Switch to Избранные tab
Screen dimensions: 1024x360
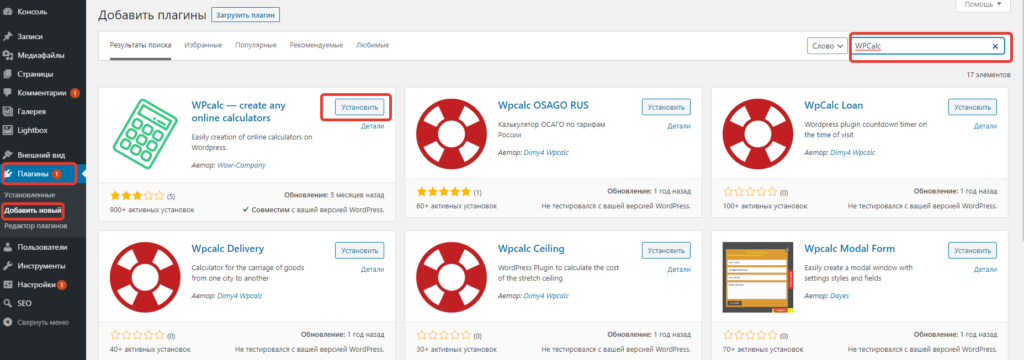click(x=203, y=46)
